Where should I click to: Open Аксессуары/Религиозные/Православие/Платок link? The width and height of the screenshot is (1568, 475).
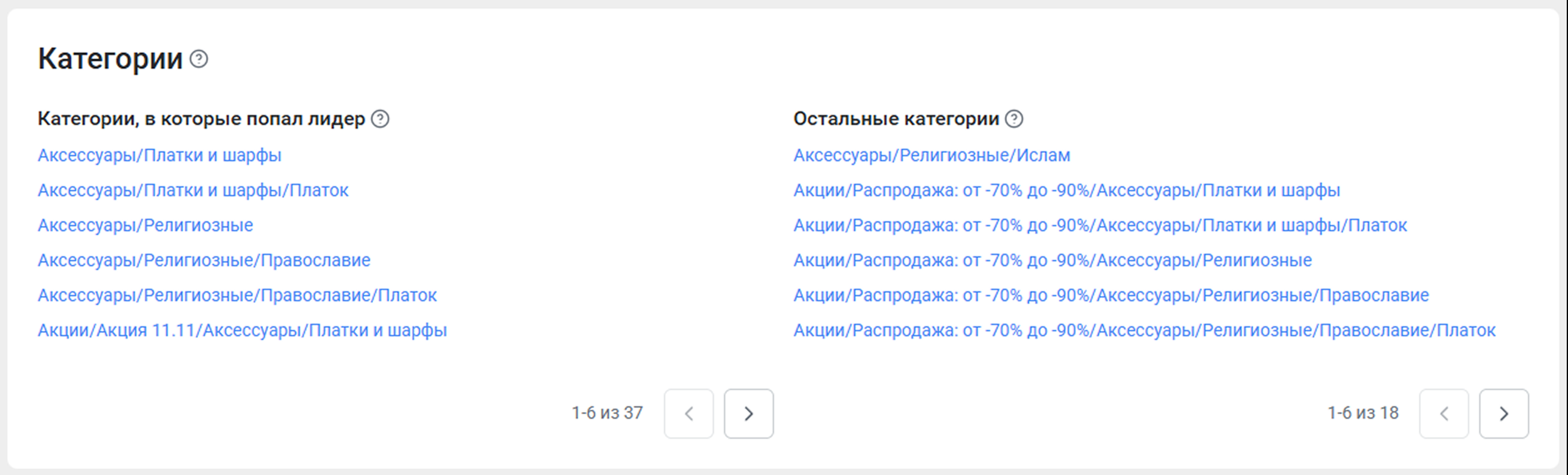point(237,295)
